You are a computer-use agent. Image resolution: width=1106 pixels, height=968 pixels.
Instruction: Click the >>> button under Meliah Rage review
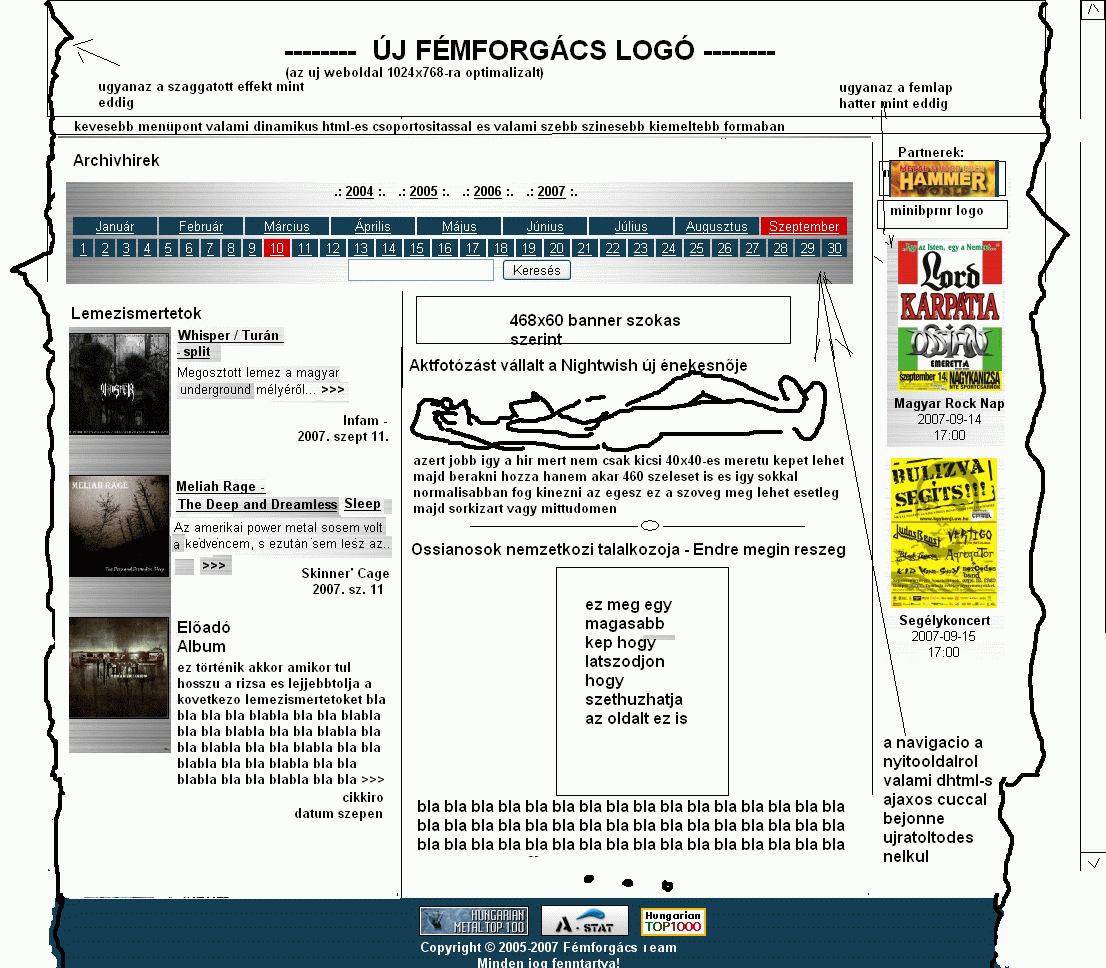click(214, 566)
